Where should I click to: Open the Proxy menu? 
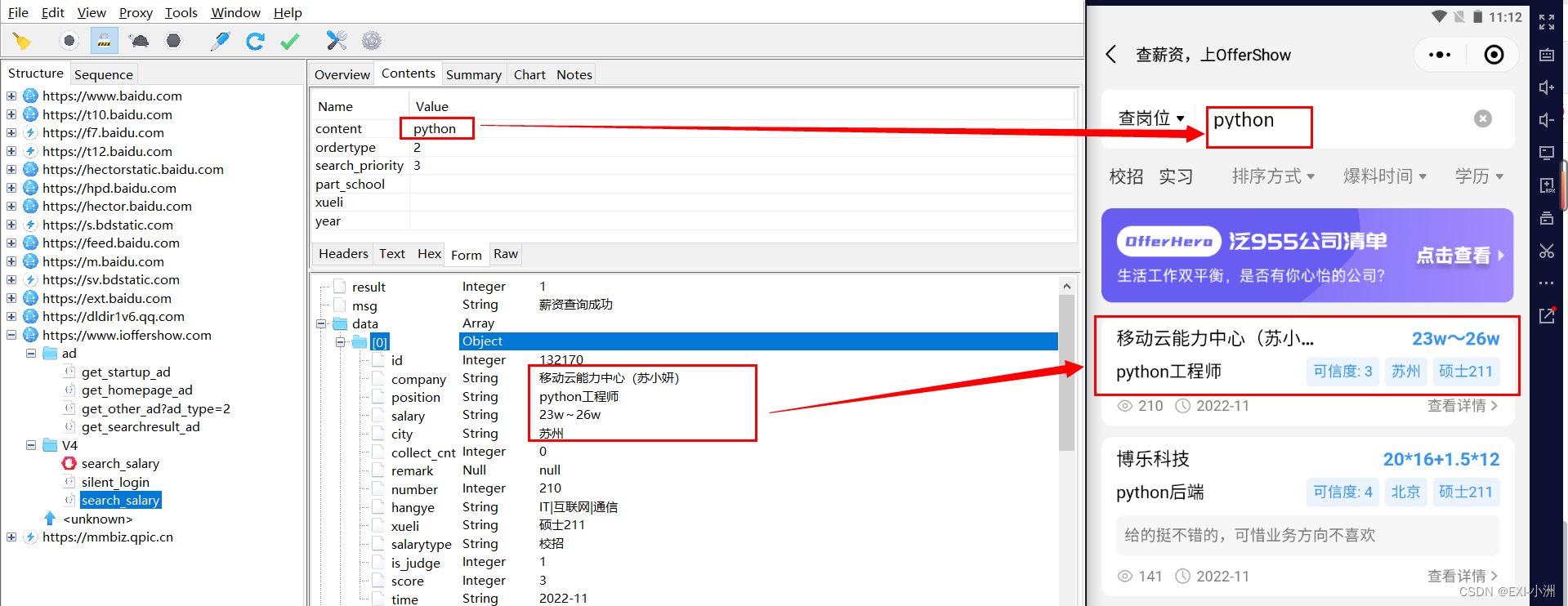click(x=136, y=12)
